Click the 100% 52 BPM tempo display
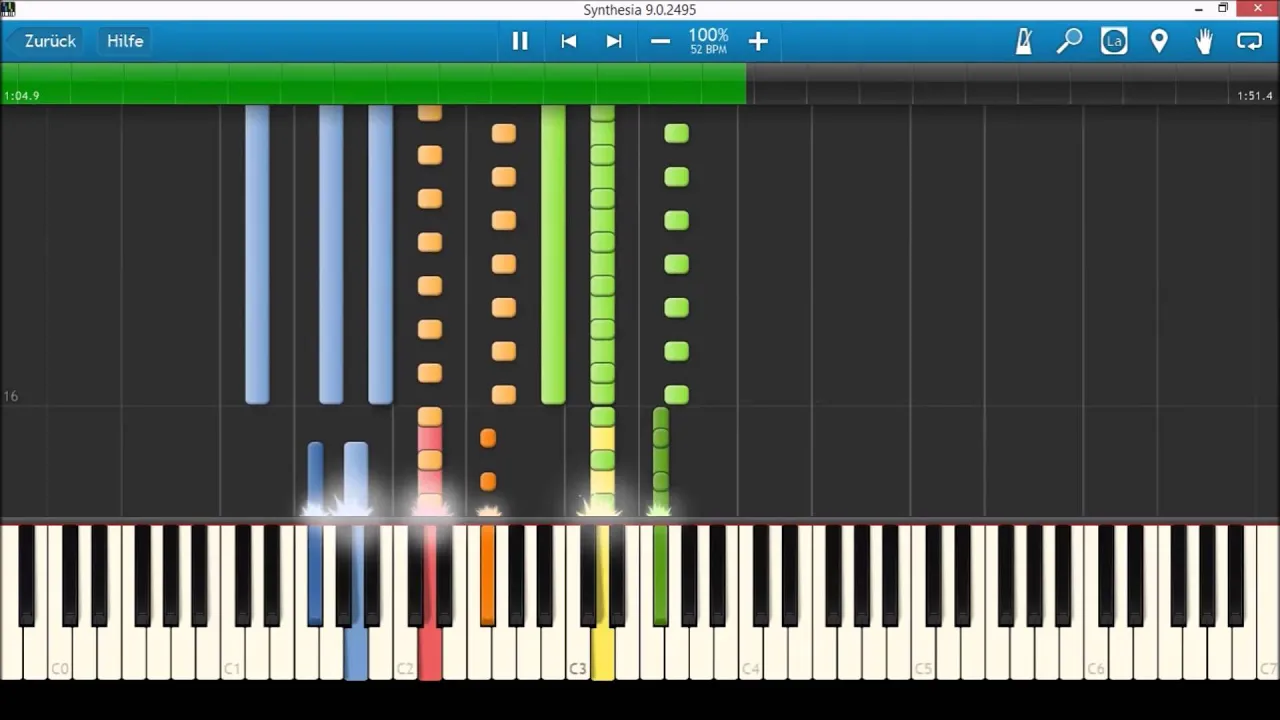1280x720 pixels. click(x=708, y=41)
